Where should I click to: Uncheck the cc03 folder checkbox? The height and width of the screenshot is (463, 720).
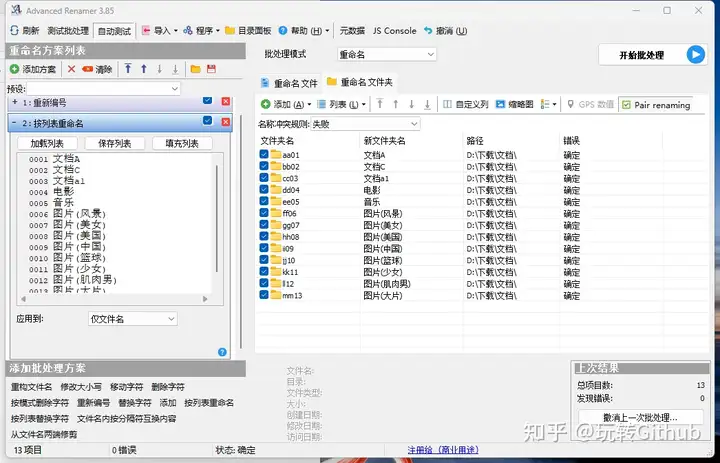point(264,178)
